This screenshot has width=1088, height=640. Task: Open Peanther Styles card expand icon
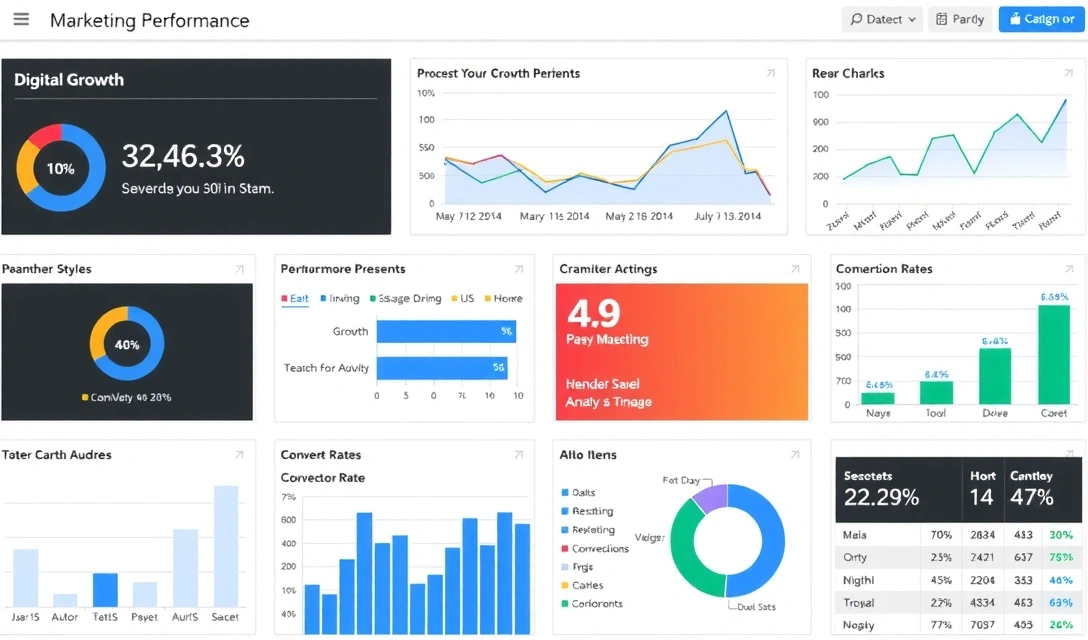coord(239,269)
